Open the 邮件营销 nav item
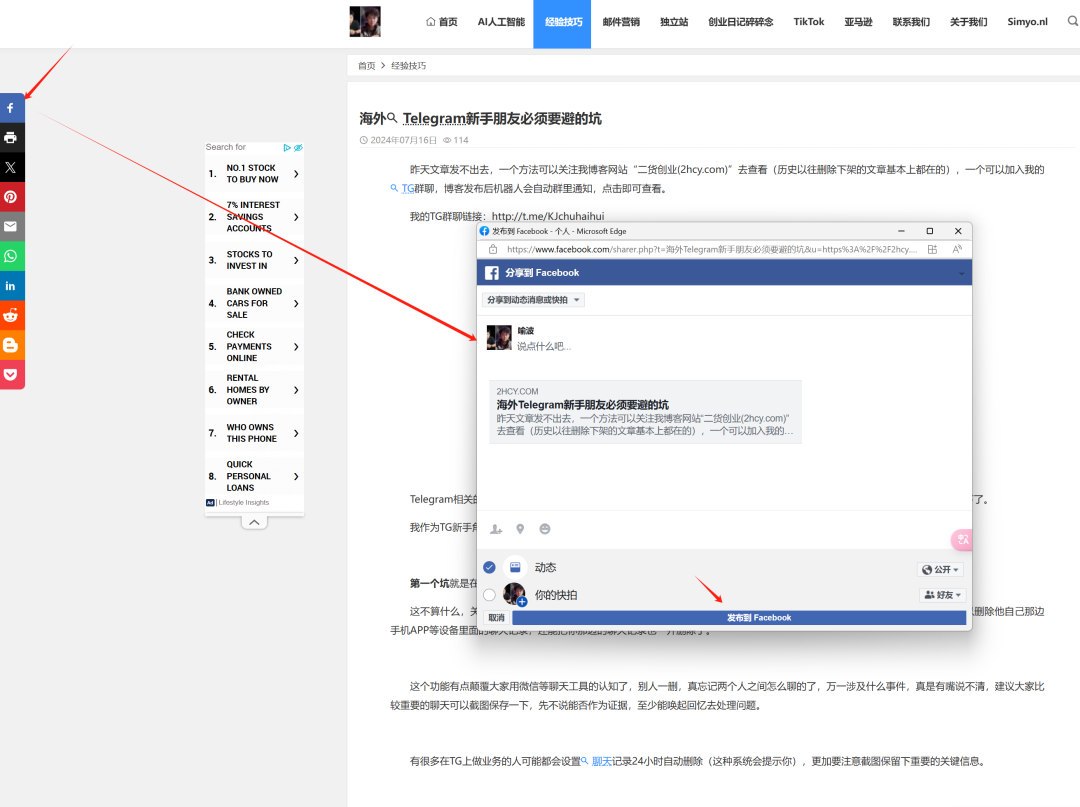The image size is (1080, 807). coord(621,22)
